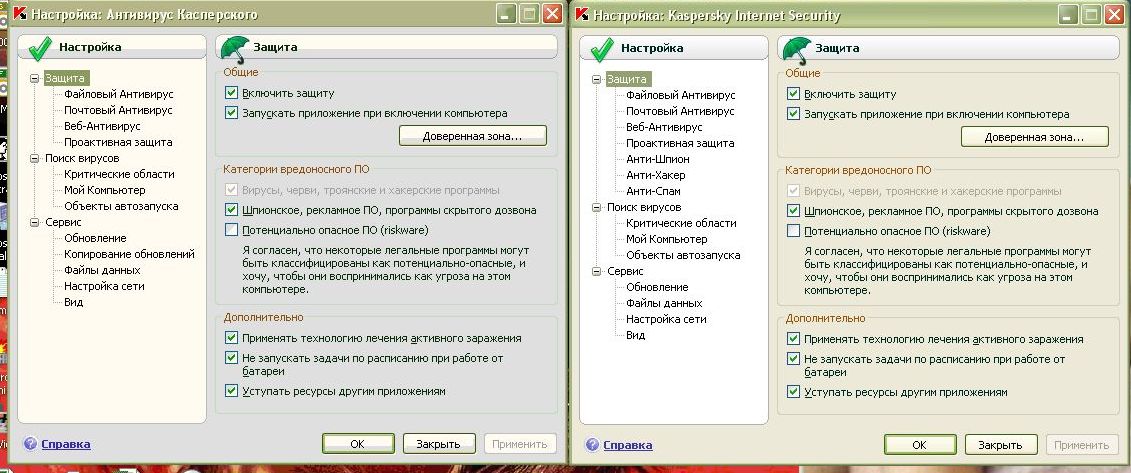Open the Справка link in the right window
1131x473 pixels.
(628, 445)
